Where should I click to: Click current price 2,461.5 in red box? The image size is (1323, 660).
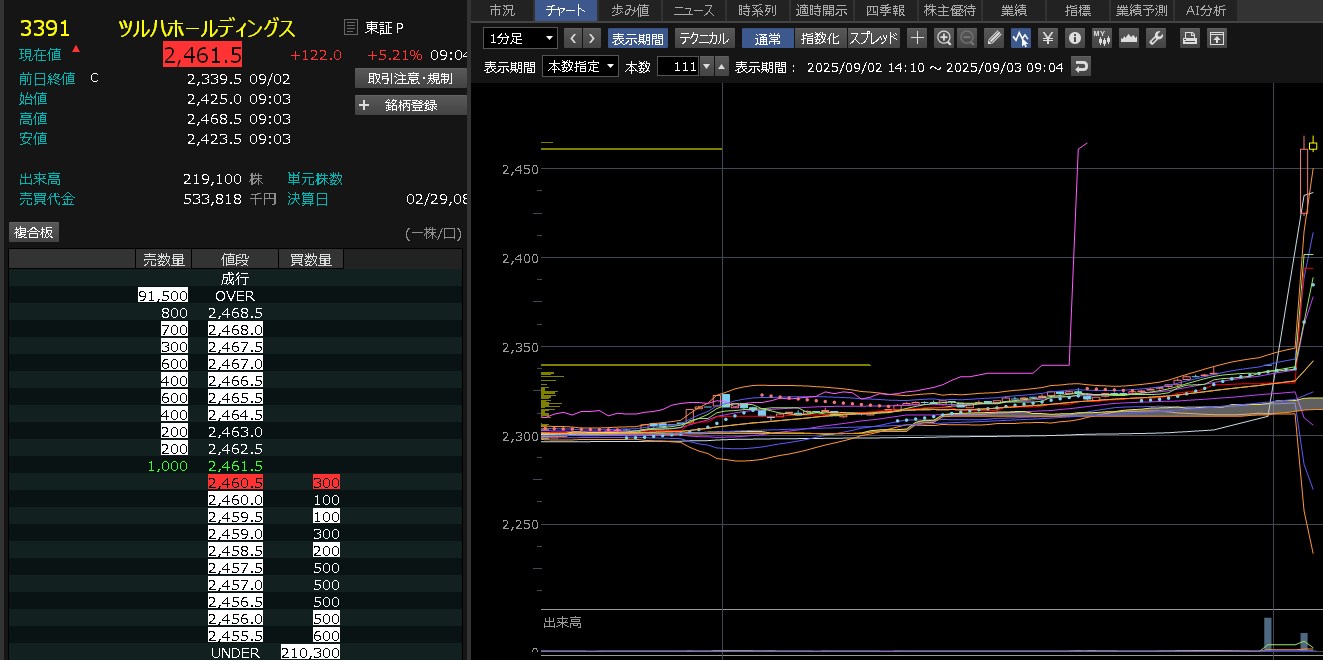tap(202, 55)
